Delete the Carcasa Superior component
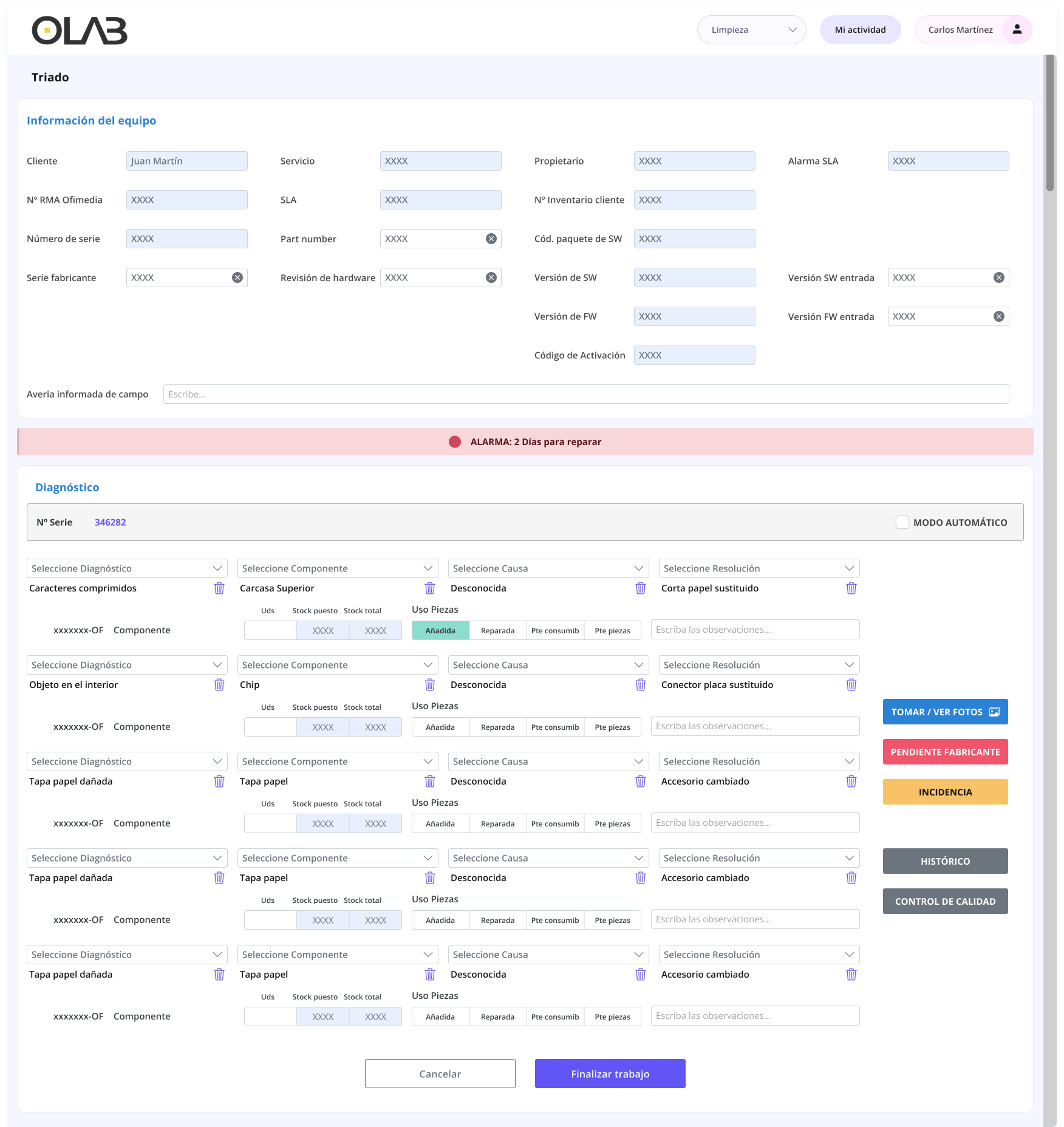1064x1127 pixels. pos(430,588)
